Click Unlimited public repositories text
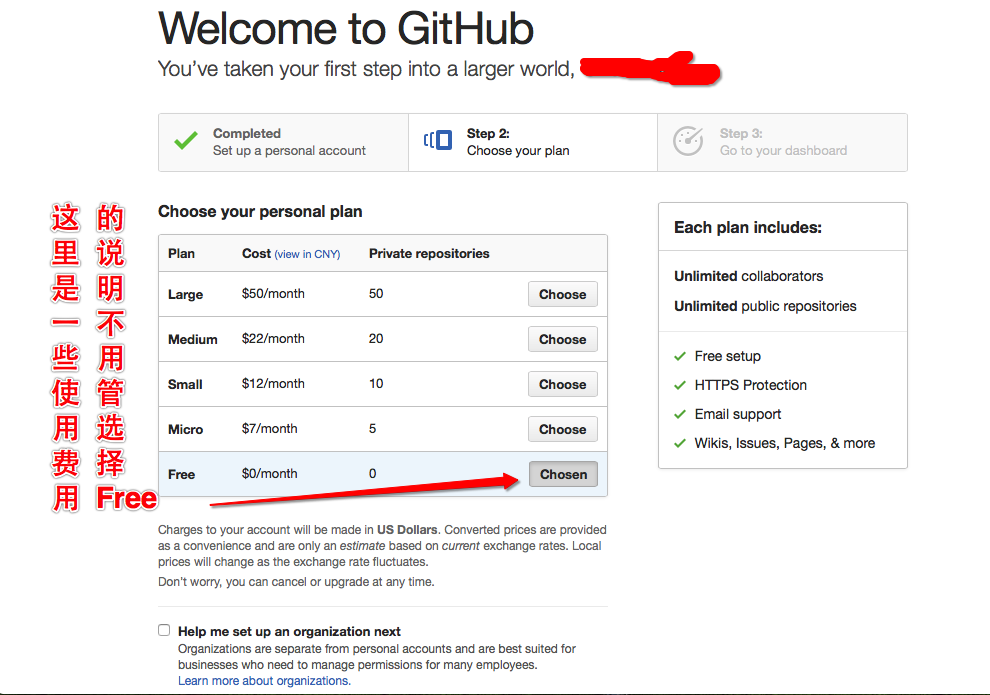Screen dimensions: 990x695 pos(765,306)
